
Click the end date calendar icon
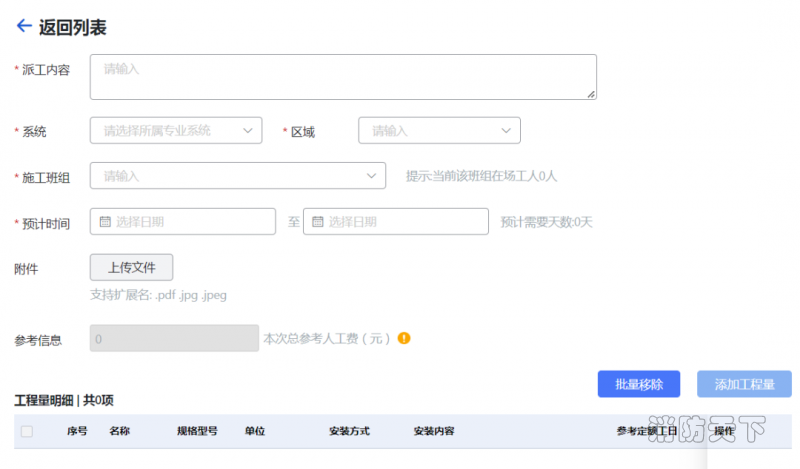click(x=318, y=222)
